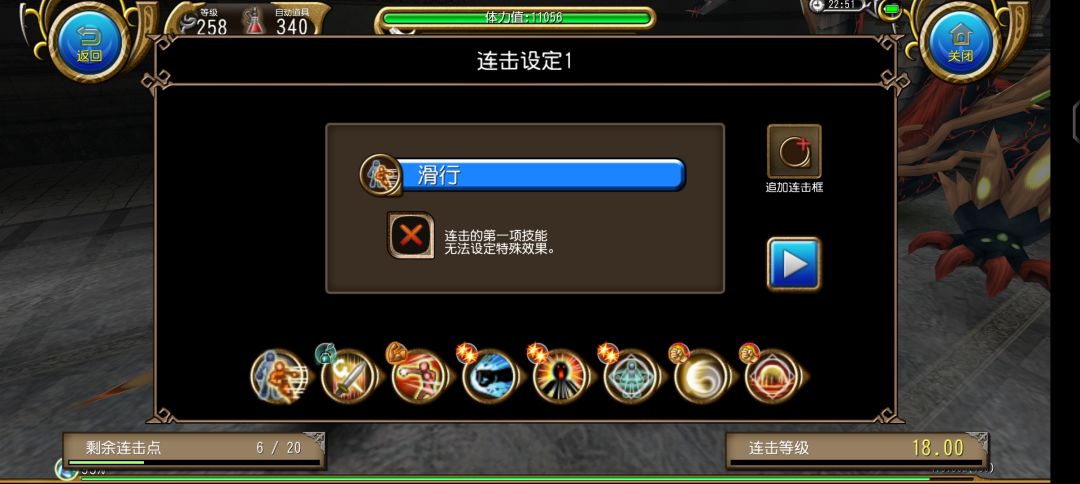Select the running figure skill icon in bottom row
Image resolution: width=1080 pixels, height=484 pixels.
point(278,377)
